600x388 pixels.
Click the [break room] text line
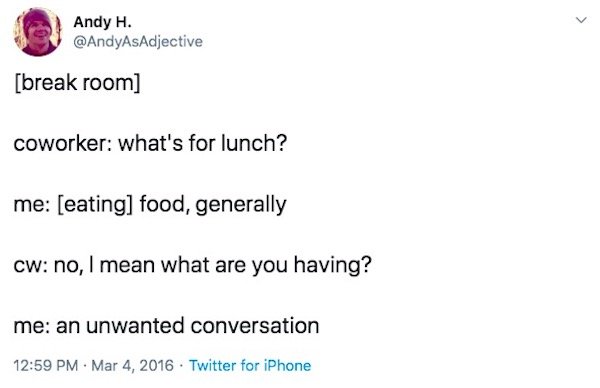(77, 82)
